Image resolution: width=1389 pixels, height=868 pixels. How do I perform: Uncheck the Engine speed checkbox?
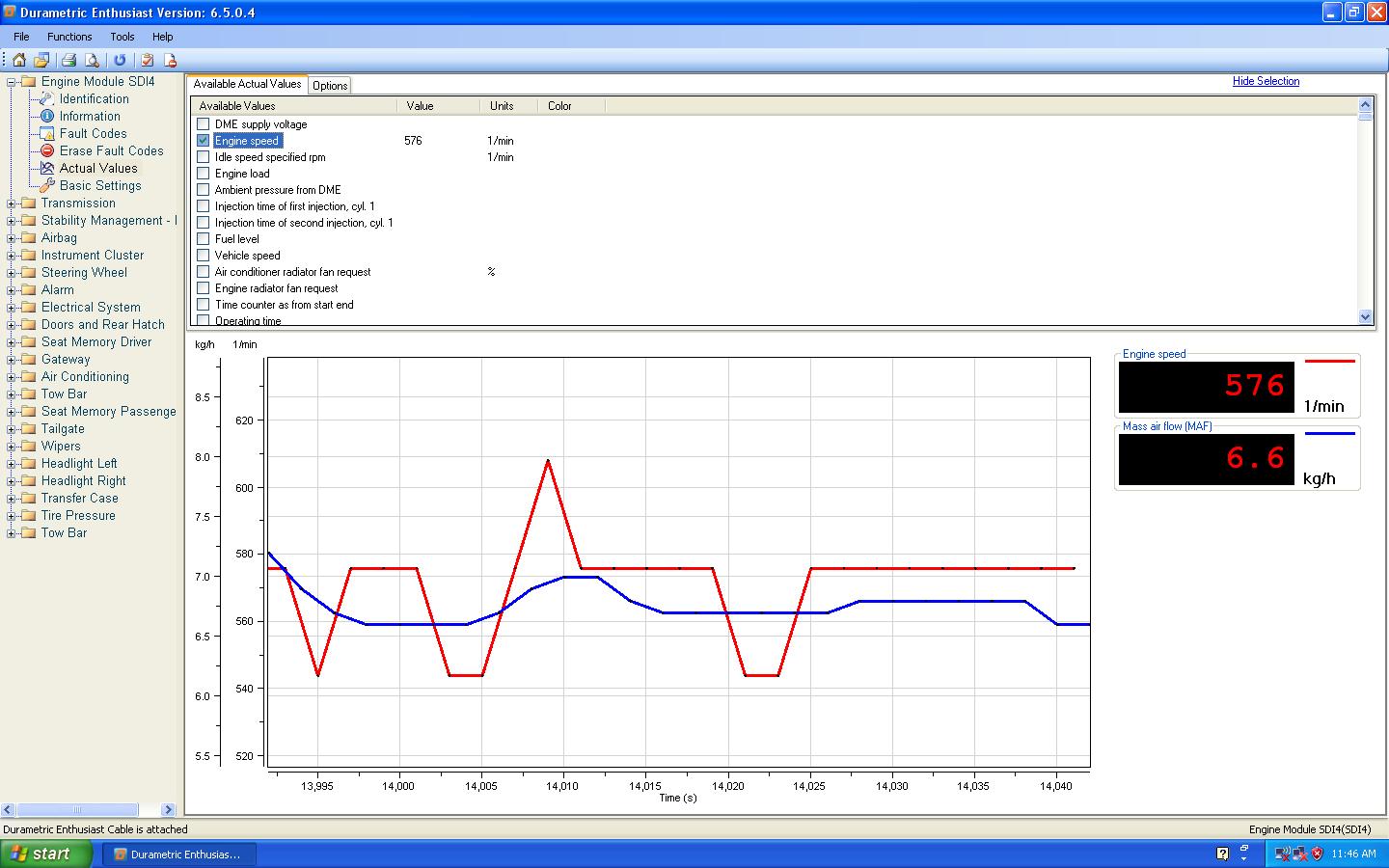click(x=203, y=141)
